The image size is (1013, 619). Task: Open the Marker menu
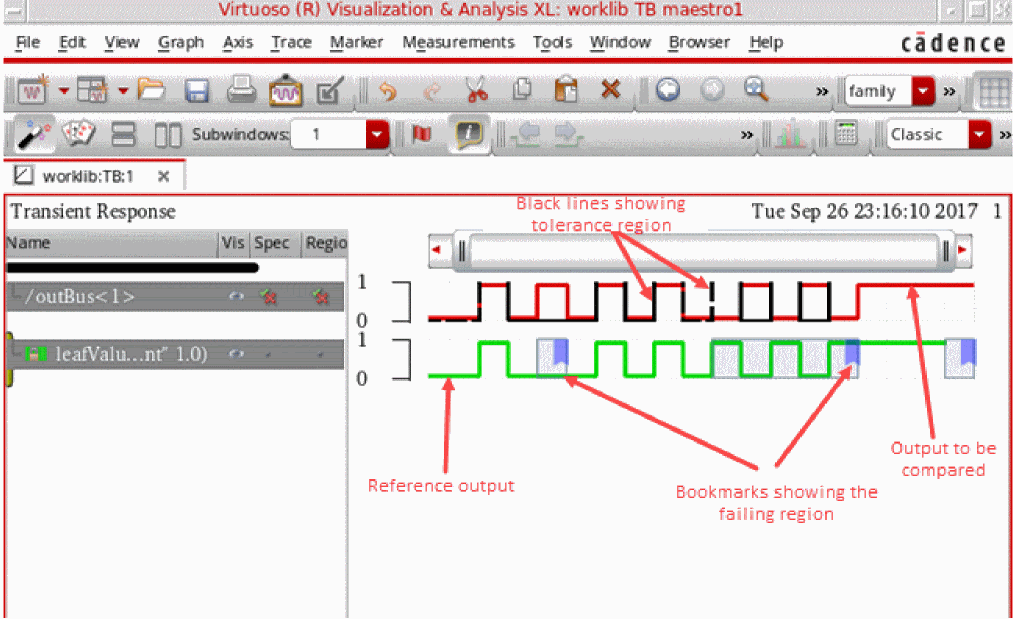click(x=357, y=42)
